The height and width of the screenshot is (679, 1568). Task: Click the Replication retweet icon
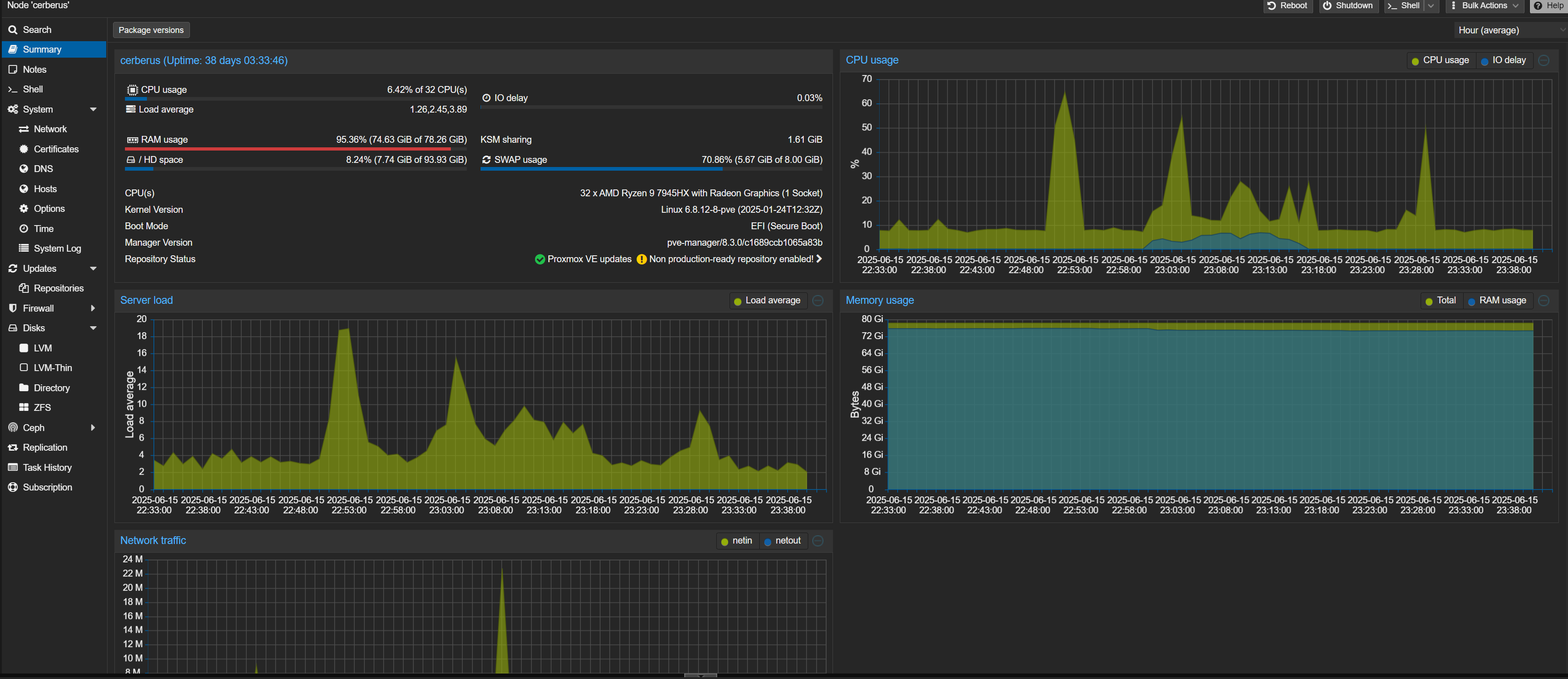click(x=12, y=448)
